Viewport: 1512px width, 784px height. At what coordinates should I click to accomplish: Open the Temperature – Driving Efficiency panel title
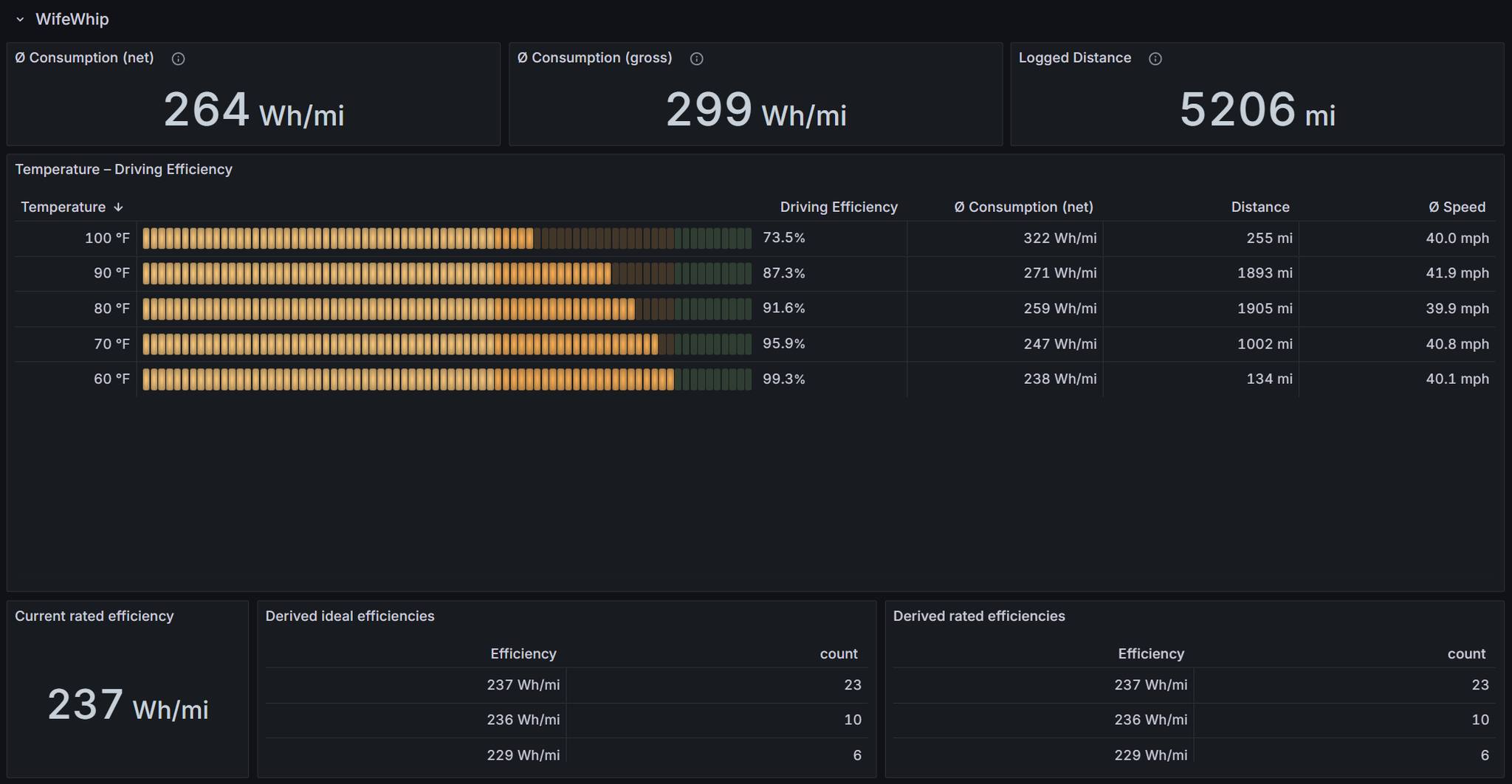[124, 170]
